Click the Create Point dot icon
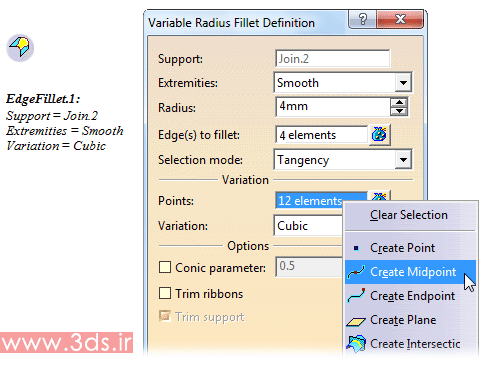Viewport: 489px width, 375px height. click(x=356, y=248)
